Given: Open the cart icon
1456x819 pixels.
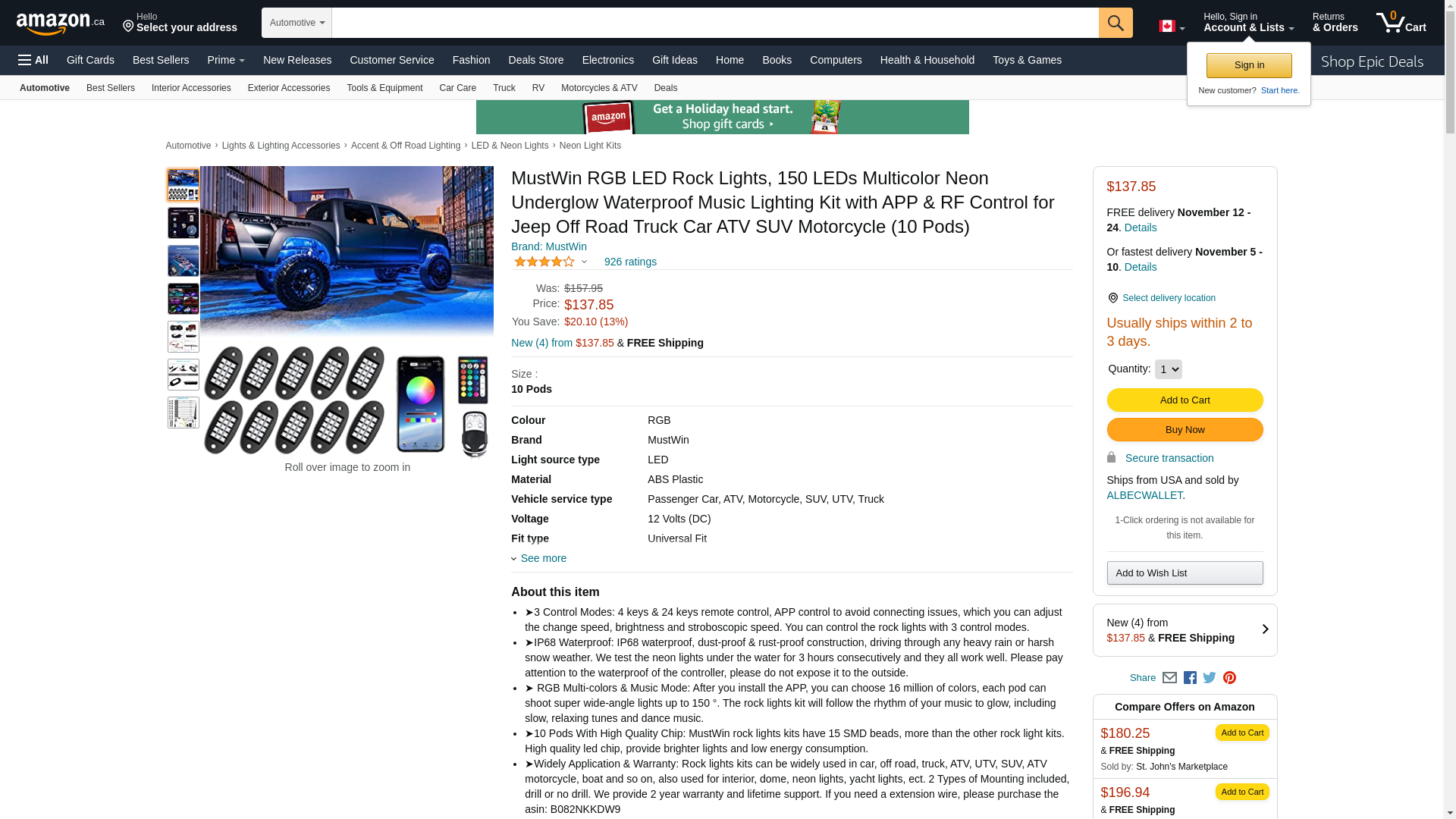Looking at the screenshot, I should point(1401,23).
